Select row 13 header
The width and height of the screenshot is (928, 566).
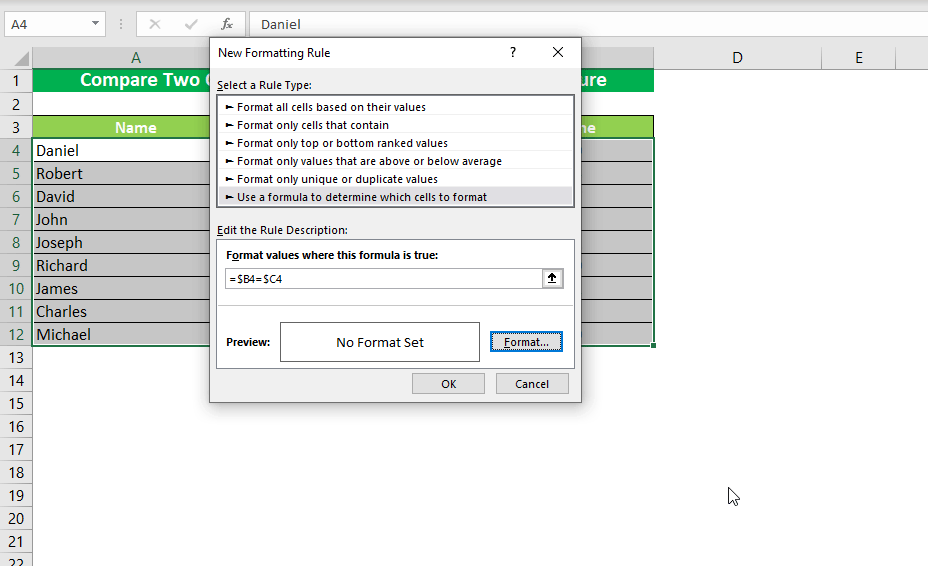[16, 358]
